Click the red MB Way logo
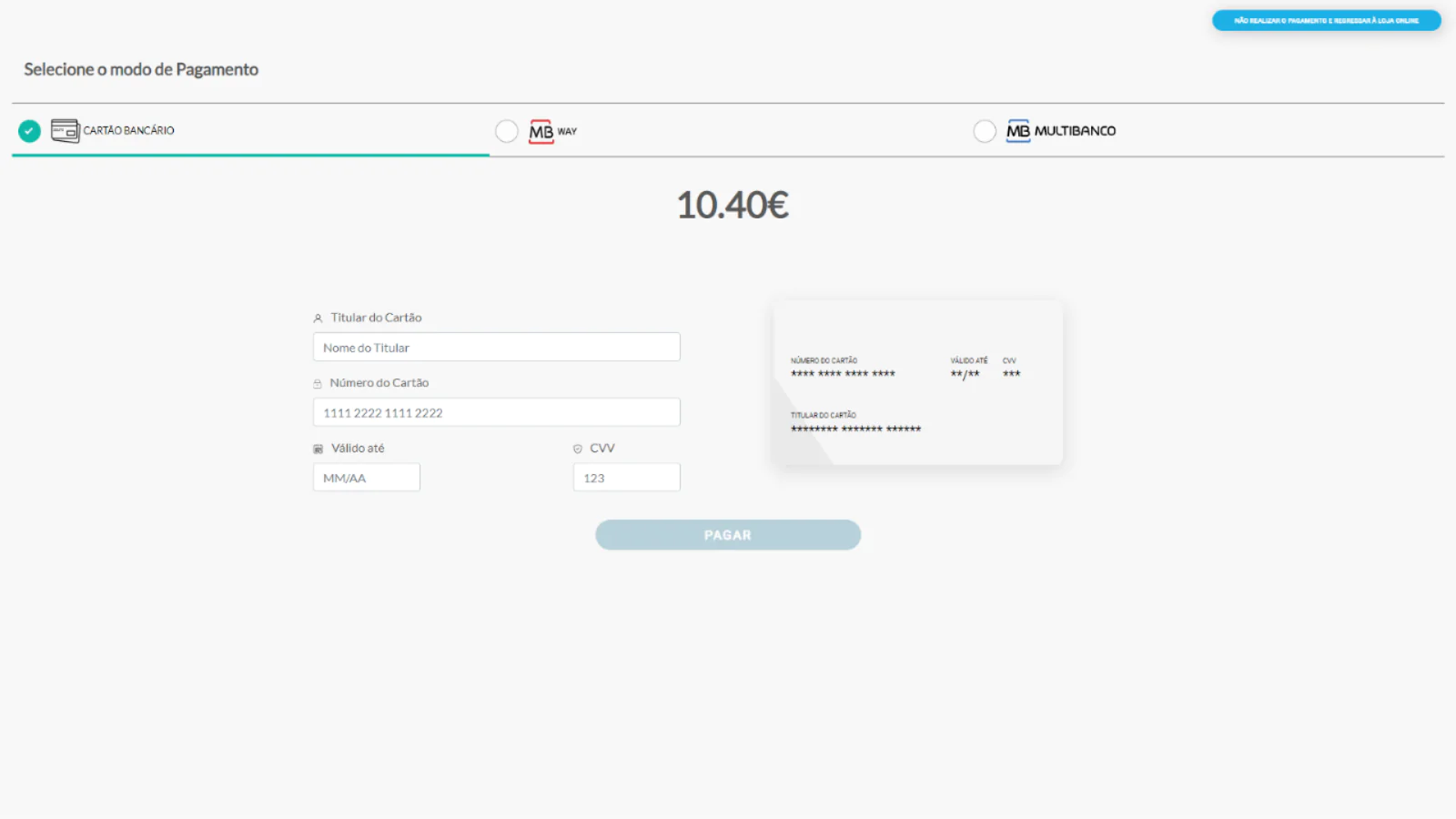Image resolution: width=1456 pixels, height=819 pixels. tap(541, 132)
